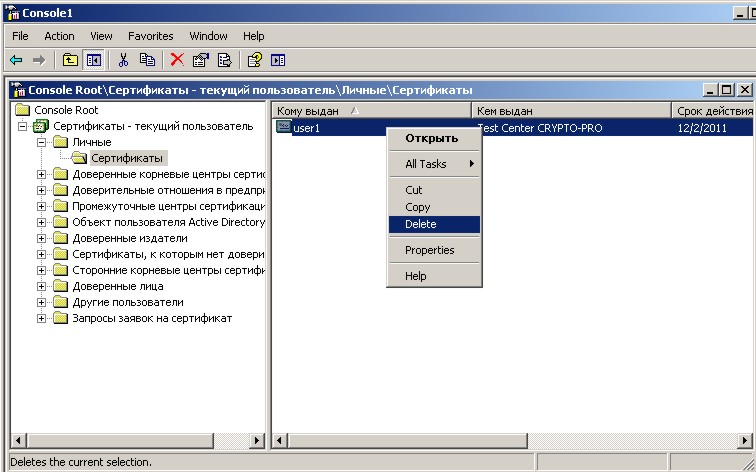The height and width of the screenshot is (472, 756).
Task: Click the Cut scissors toolbar icon
Action: click(124, 60)
